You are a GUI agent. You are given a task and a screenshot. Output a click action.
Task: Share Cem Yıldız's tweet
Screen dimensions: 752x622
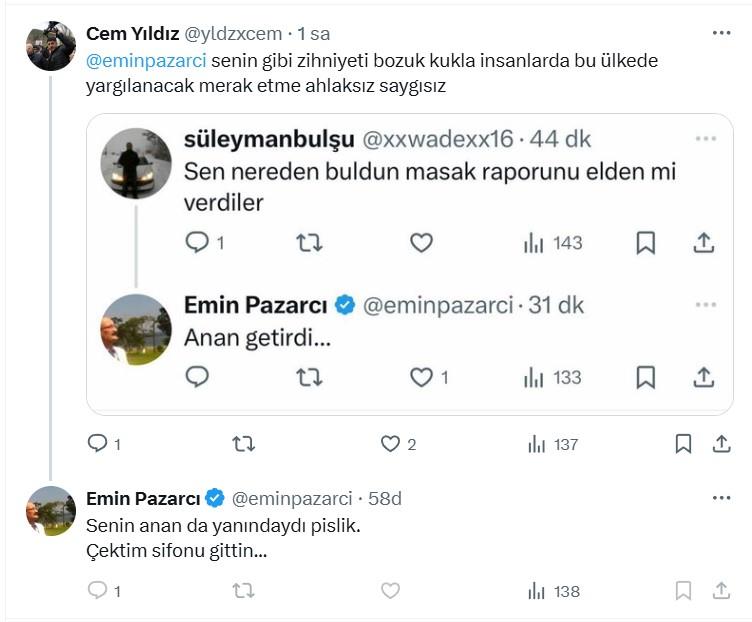721,444
